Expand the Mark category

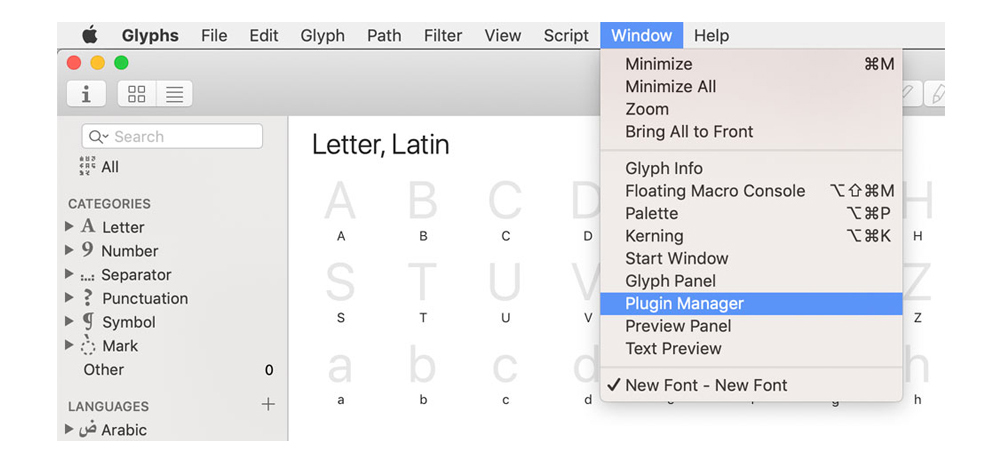pyautogui.click(x=70, y=346)
